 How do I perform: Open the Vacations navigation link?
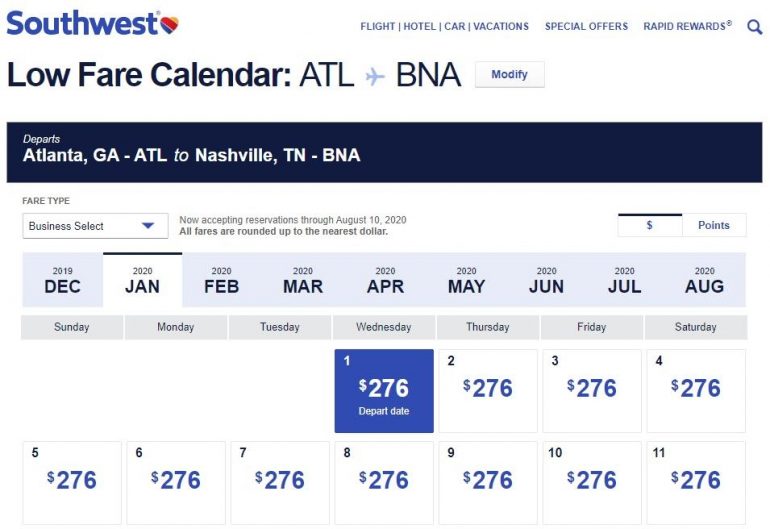click(x=501, y=27)
